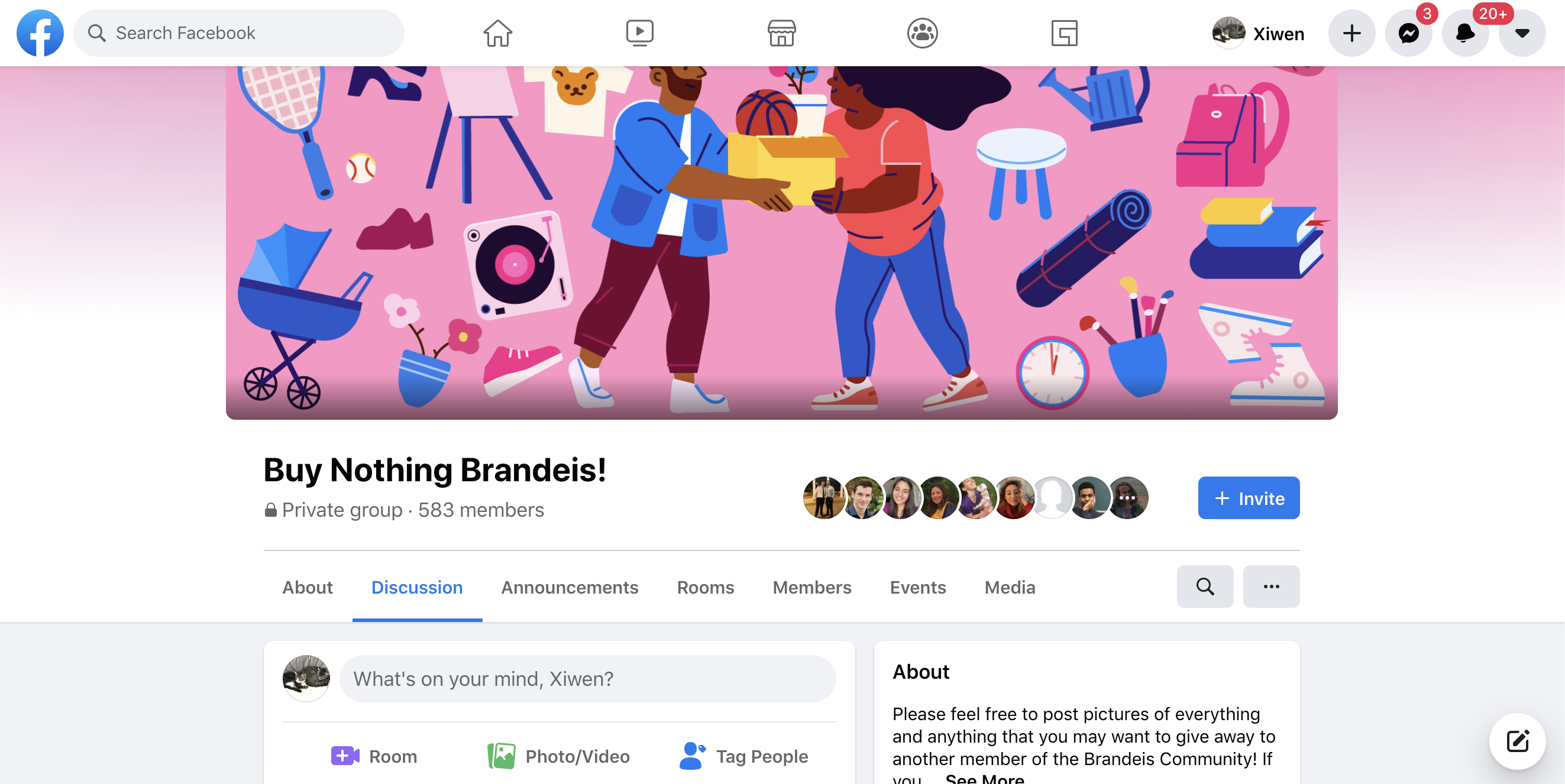The width and height of the screenshot is (1565, 784).
Task: Search within the group magnifier button
Action: click(x=1205, y=587)
